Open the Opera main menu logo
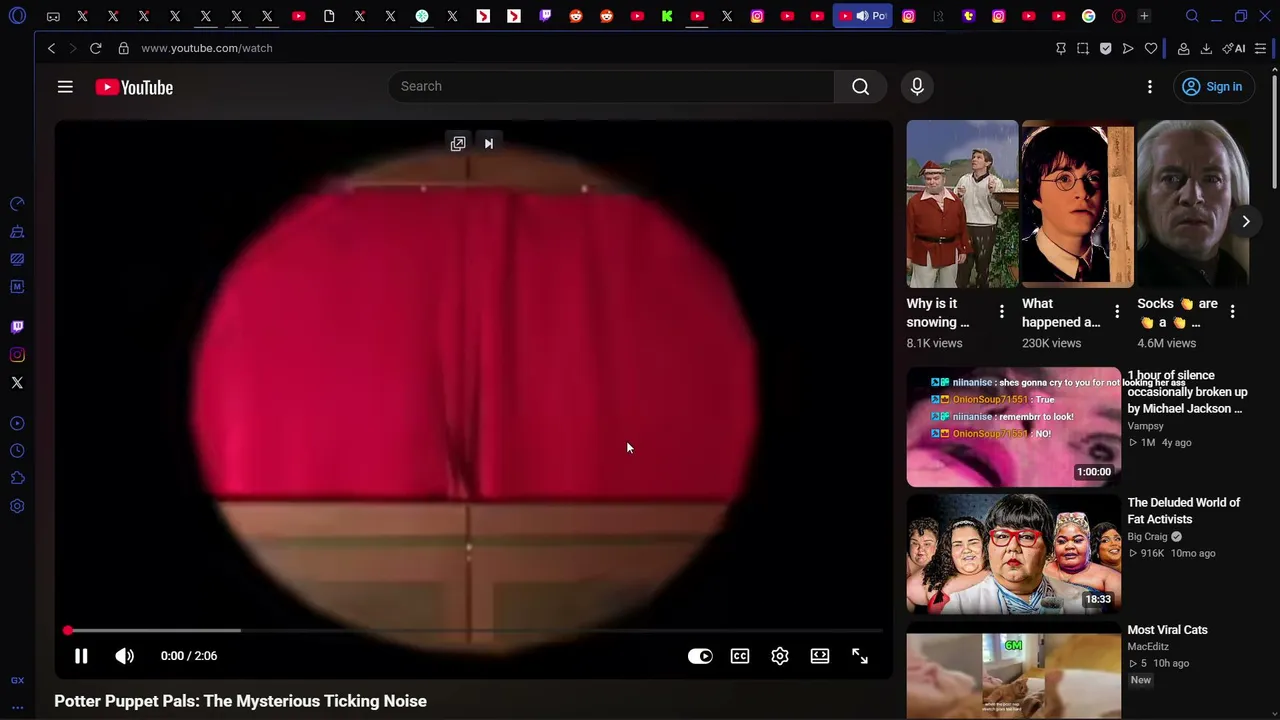Viewport: 1280px width, 720px height. click(17, 16)
